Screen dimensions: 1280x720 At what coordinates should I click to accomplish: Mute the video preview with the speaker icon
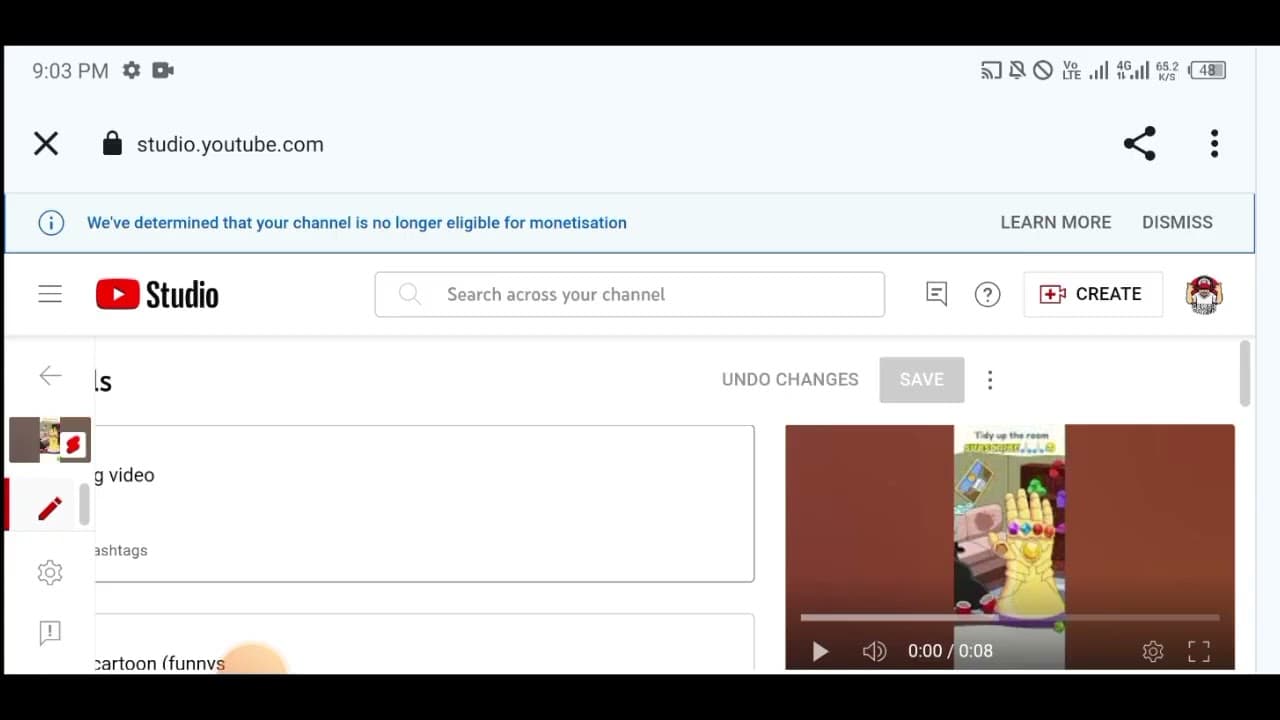pyautogui.click(x=874, y=652)
